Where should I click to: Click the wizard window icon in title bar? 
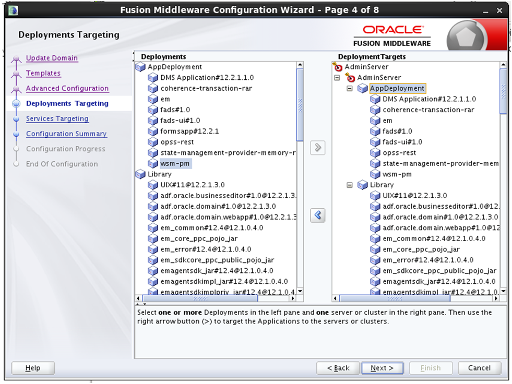(x=13, y=10)
